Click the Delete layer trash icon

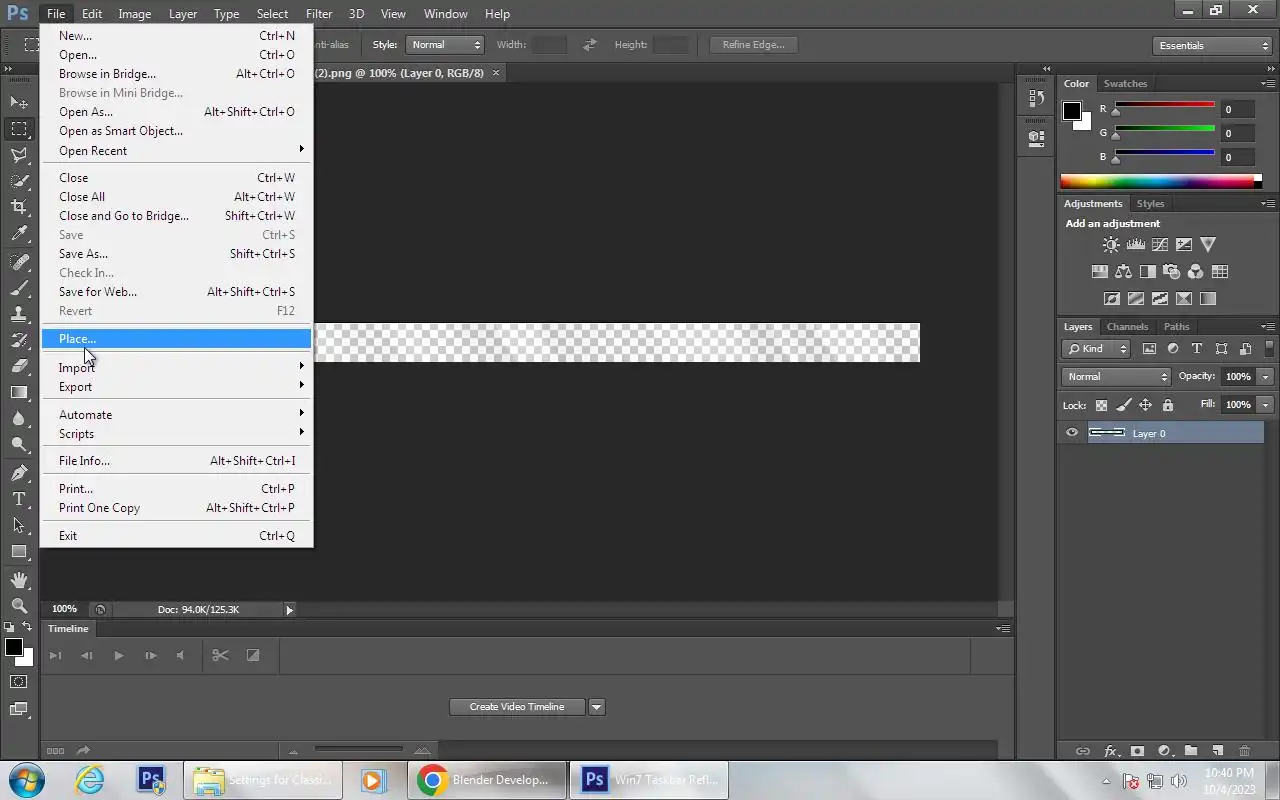coord(1245,751)
